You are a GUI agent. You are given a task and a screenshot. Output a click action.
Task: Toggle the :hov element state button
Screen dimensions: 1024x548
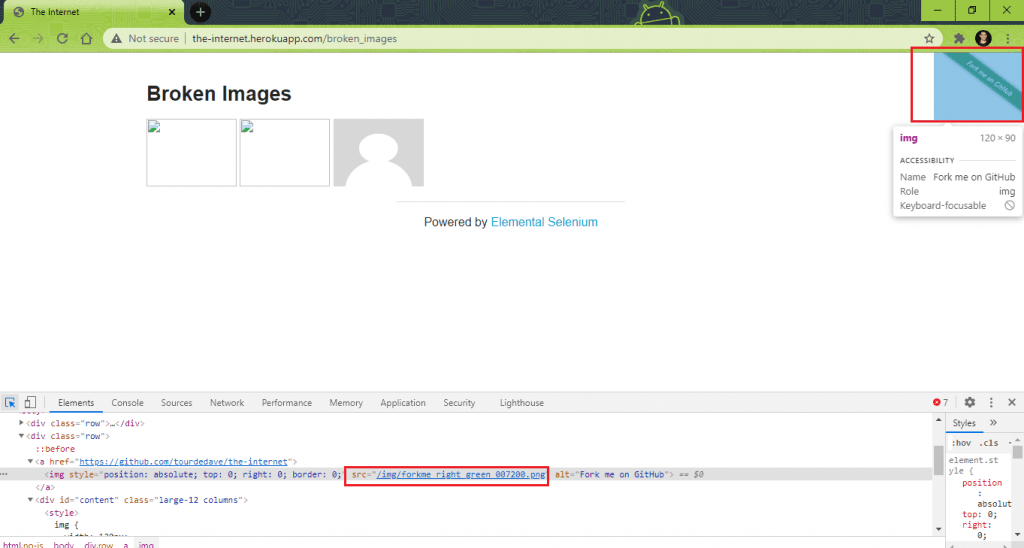pyautogui.click(x=961, y=443)
